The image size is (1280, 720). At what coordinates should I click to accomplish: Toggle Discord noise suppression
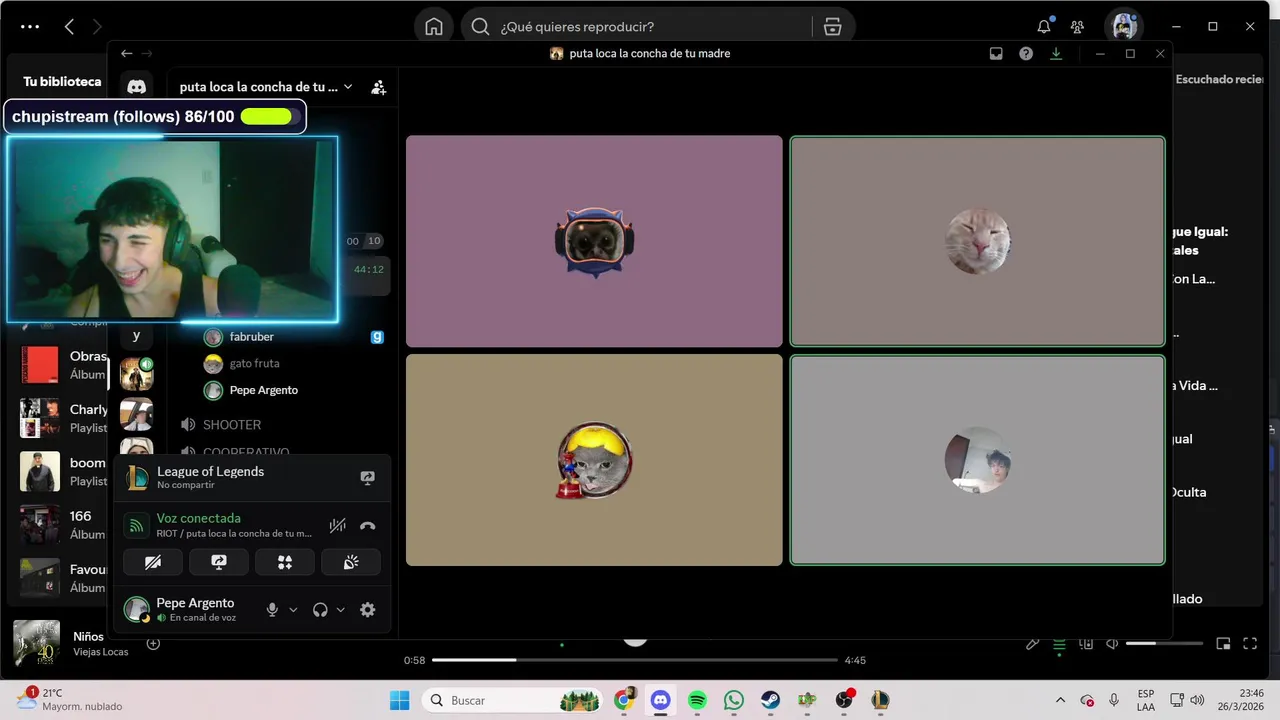(338, 525)
